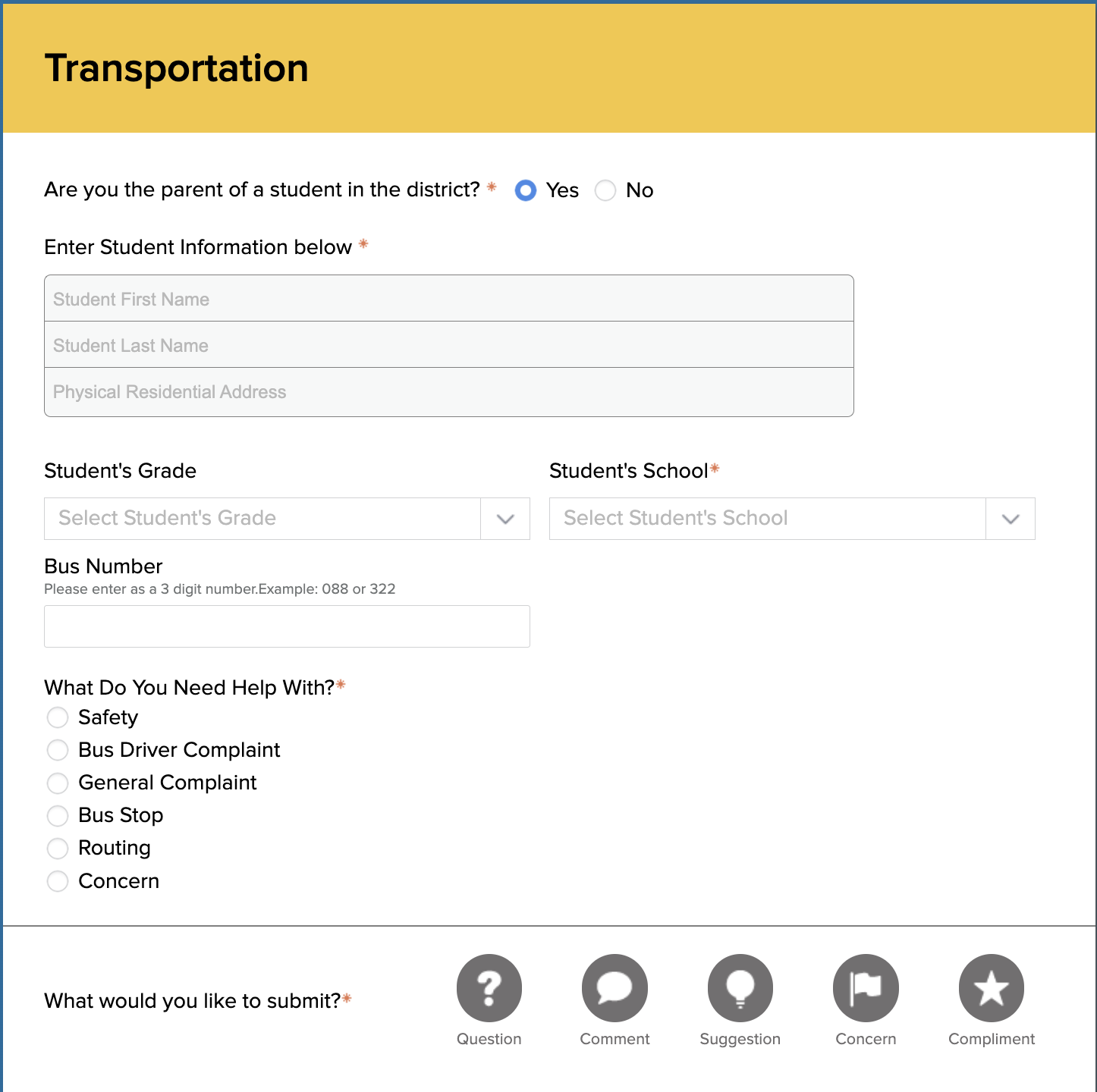Pick the General Complaint radio button
This screenshot has height=1092, width=1097.
tap(58, 783)
